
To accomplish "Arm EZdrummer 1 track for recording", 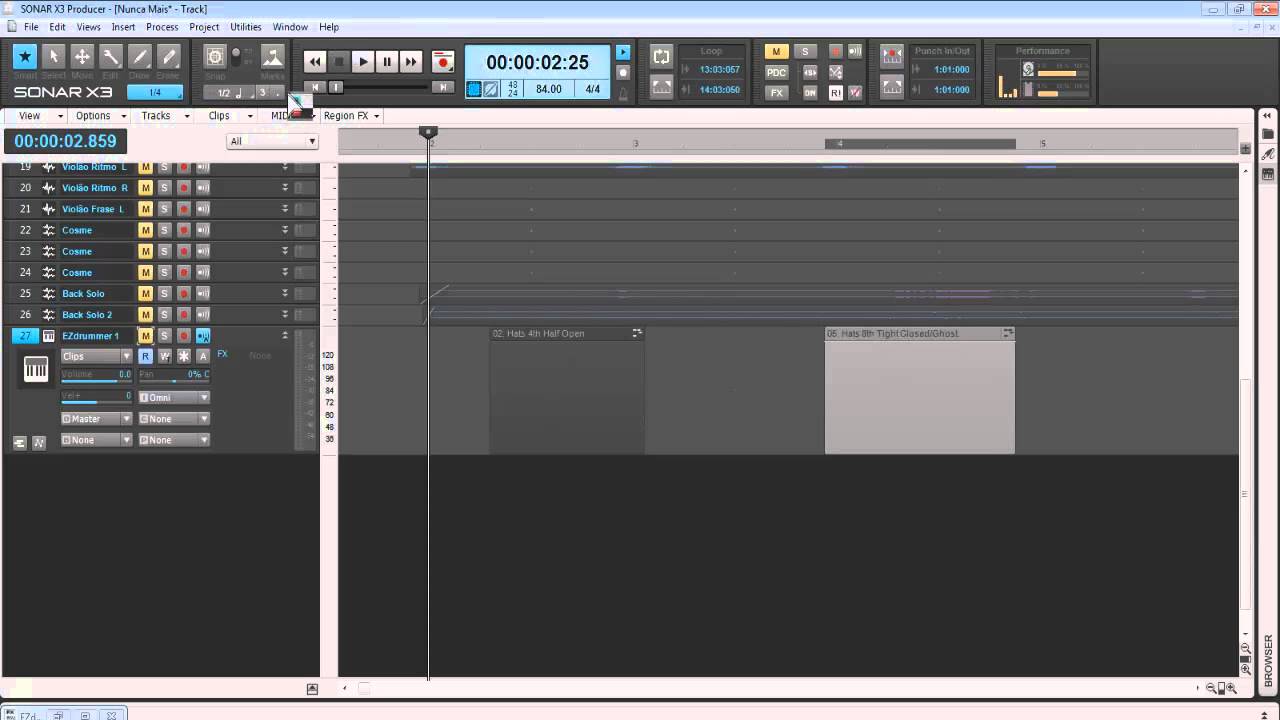I will point(183,336).
